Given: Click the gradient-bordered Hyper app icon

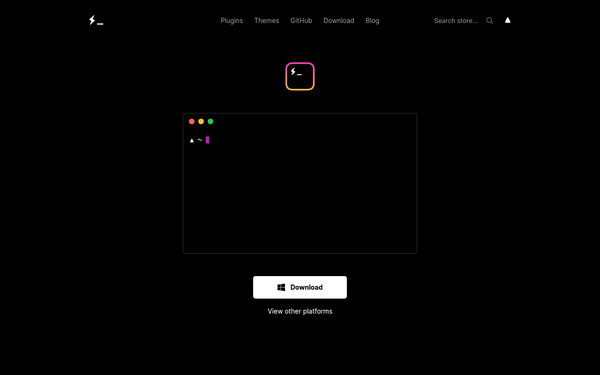Looking at the screenshot, I should pyautogui.click(x=300, y=77).
